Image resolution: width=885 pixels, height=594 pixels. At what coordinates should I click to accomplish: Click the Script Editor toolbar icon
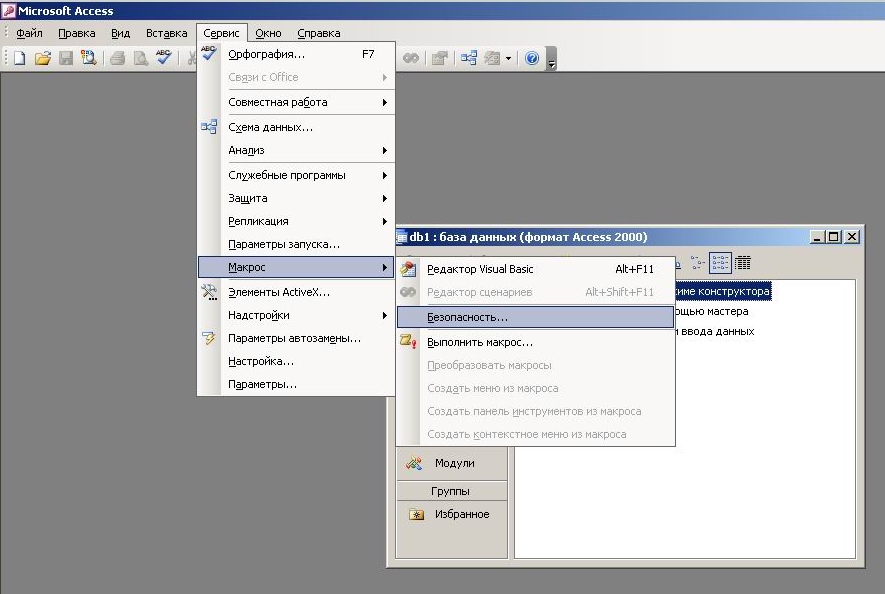pos(410,58)
